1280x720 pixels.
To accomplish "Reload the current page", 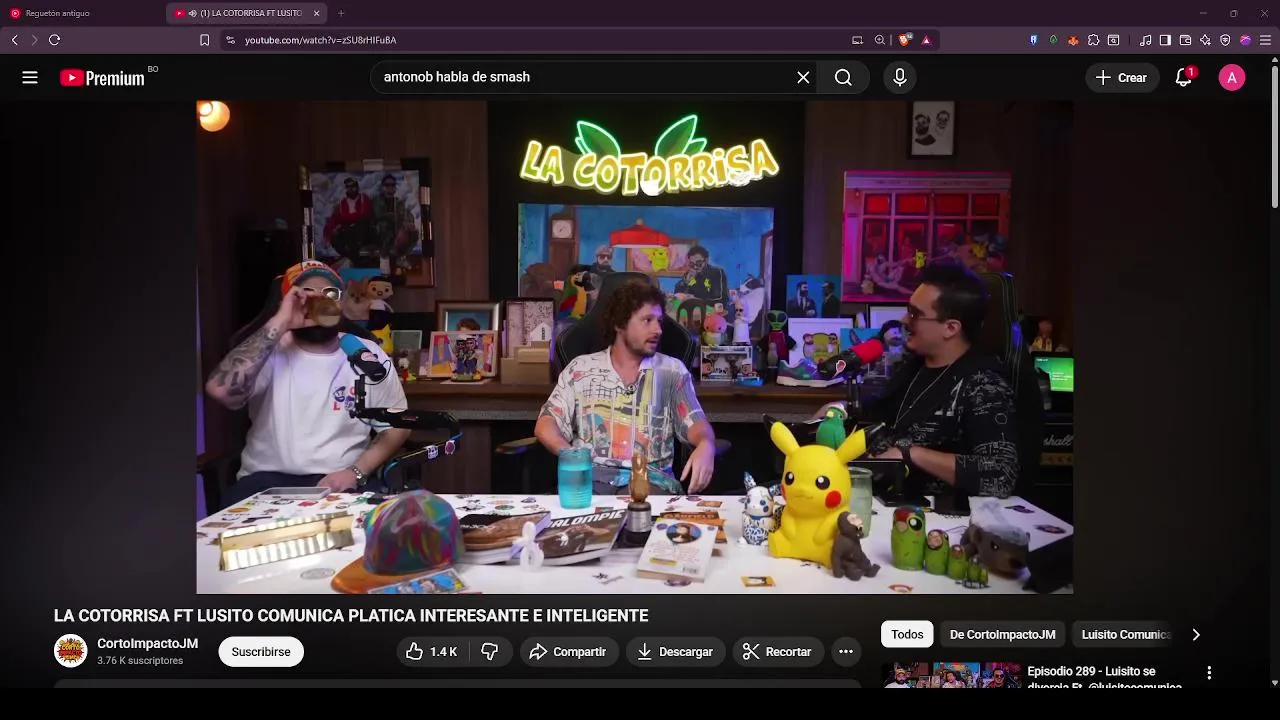I will pos(54,40).
